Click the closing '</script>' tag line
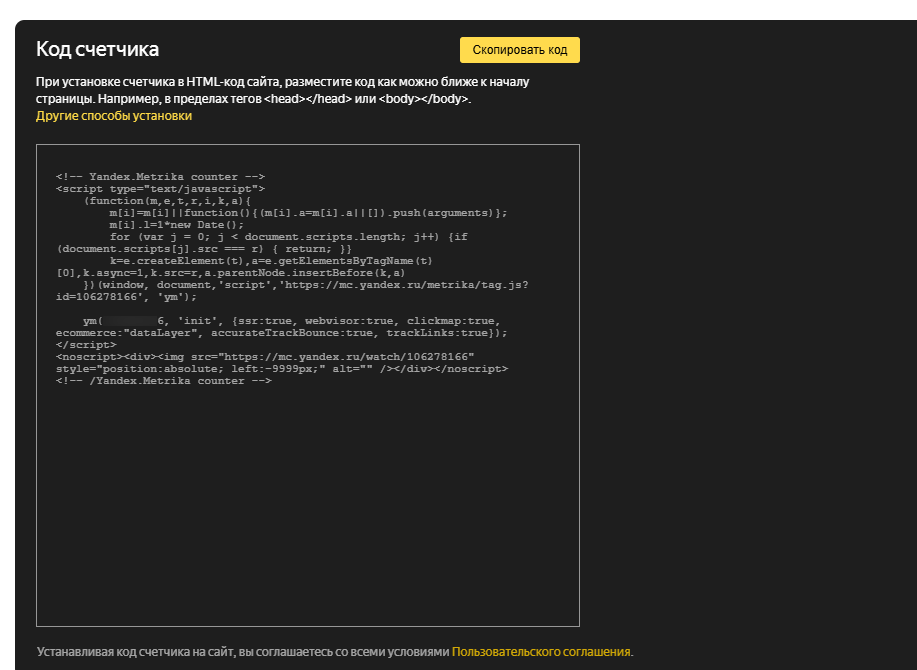 (x=86, y=345)
